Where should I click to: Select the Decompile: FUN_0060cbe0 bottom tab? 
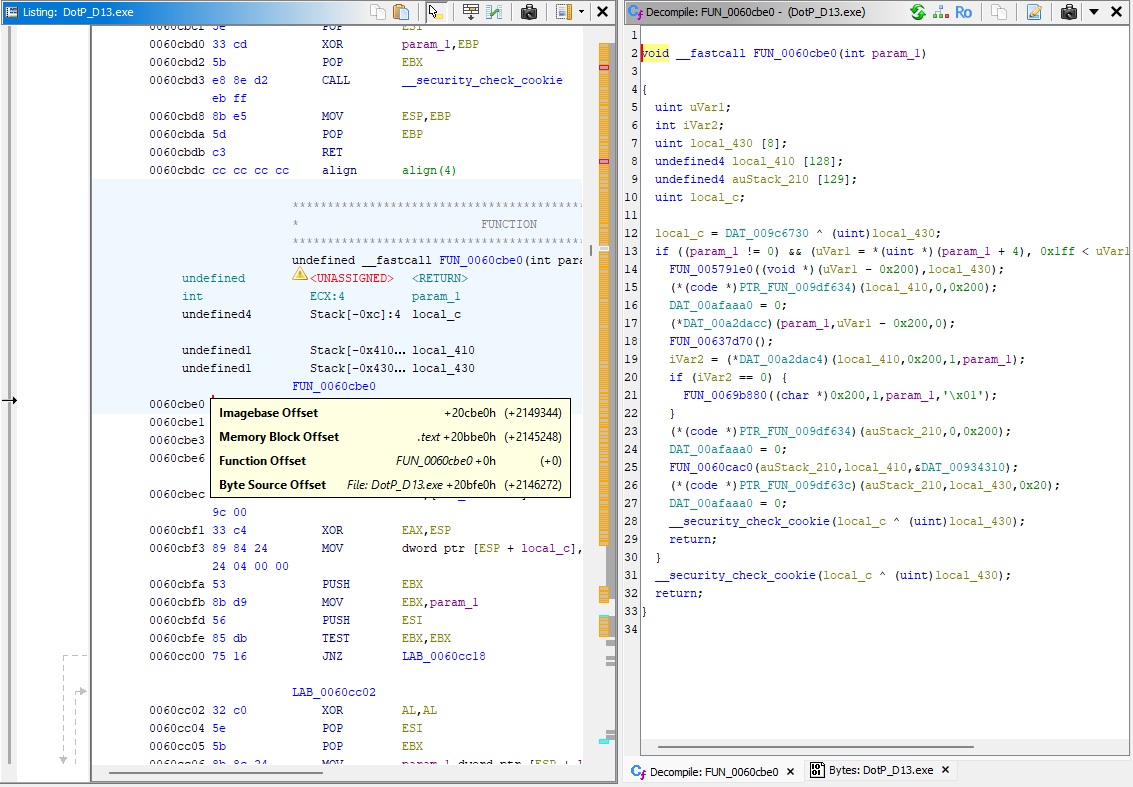click(713, 772)
